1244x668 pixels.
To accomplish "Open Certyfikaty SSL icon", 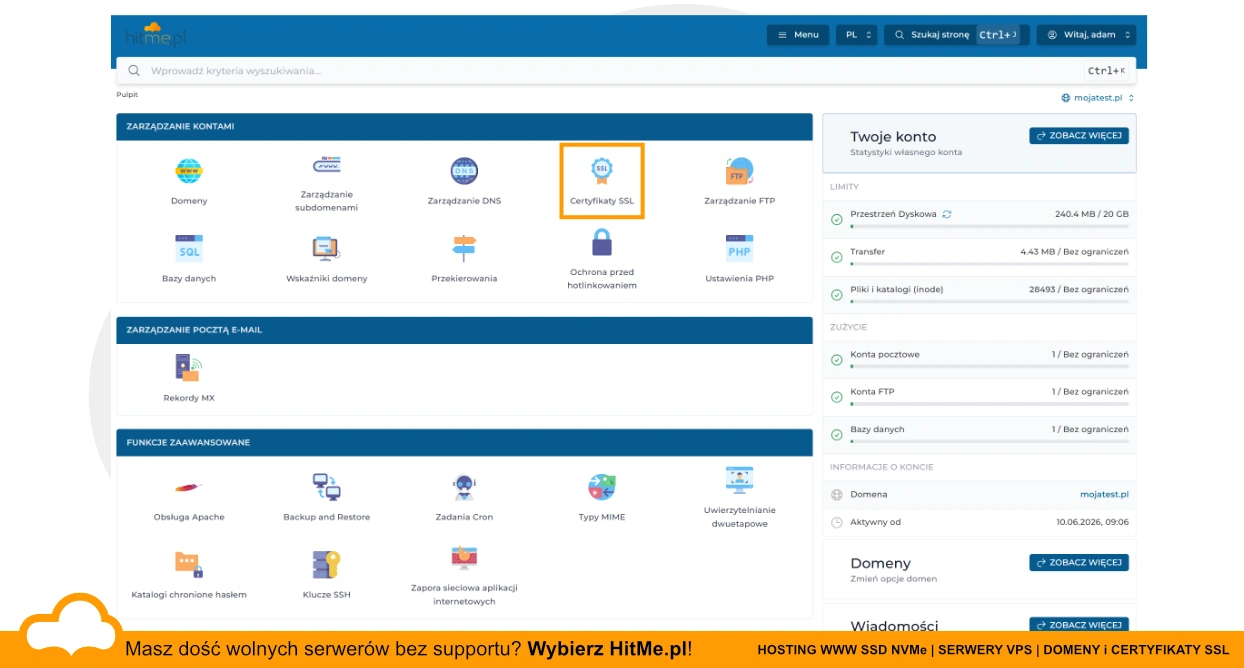I will (x=601, y=171).
